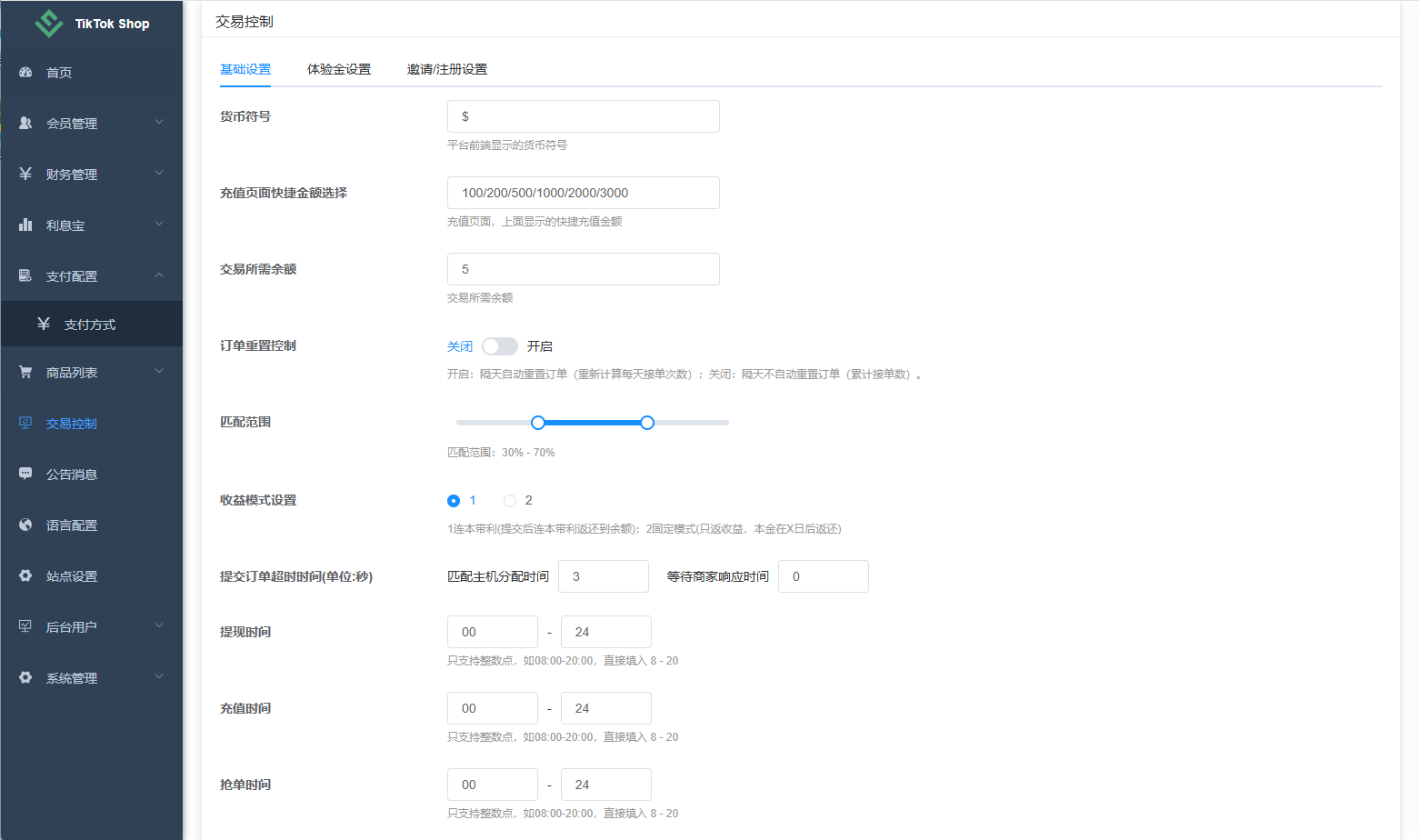1419x840 pixels.
Task: Expand the 后台用户 menu chevron
Action: [x=159, y=625]
